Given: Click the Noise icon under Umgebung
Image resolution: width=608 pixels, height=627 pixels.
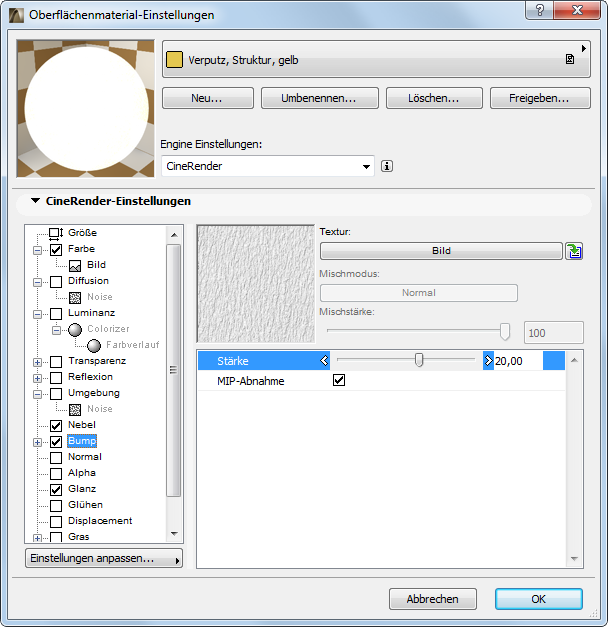Looking at the screenshot, I should (x=75, y=409).
